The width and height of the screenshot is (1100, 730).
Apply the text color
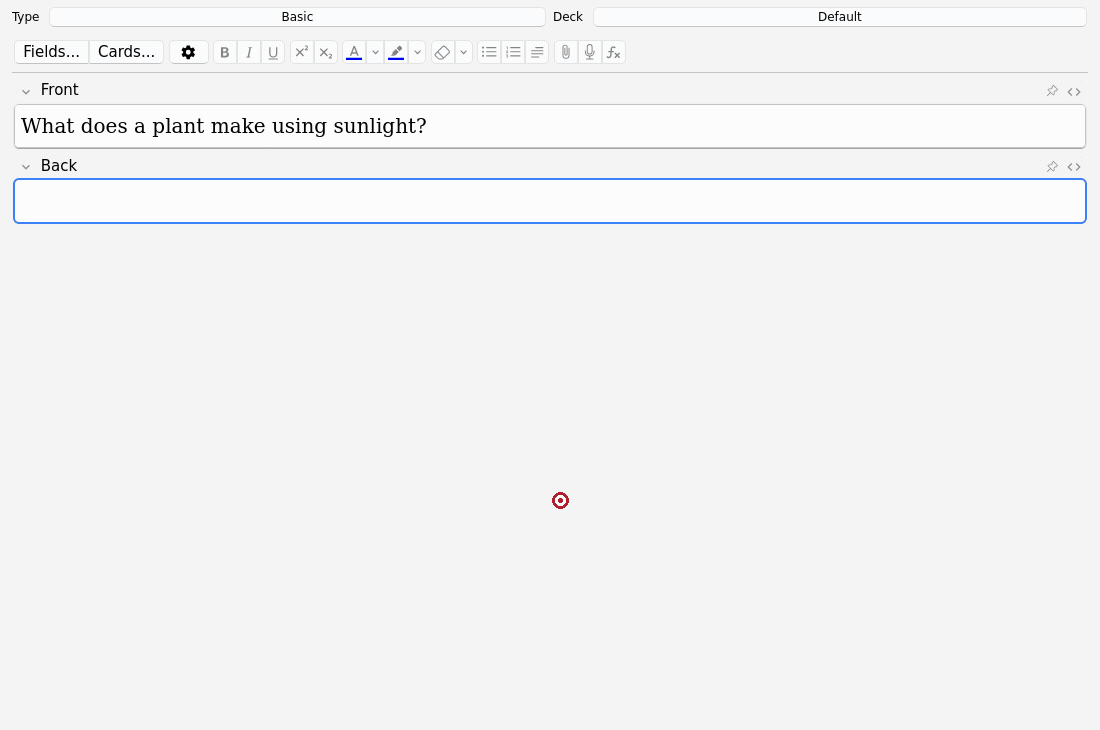click(x=354, y=52)
